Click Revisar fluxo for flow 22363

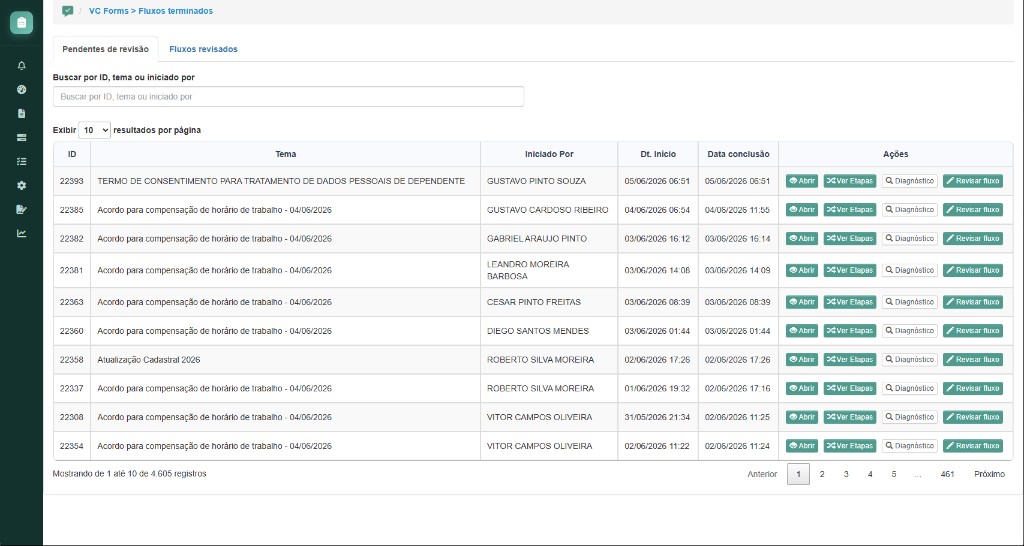pyautogui.click(x=973, y=302)
